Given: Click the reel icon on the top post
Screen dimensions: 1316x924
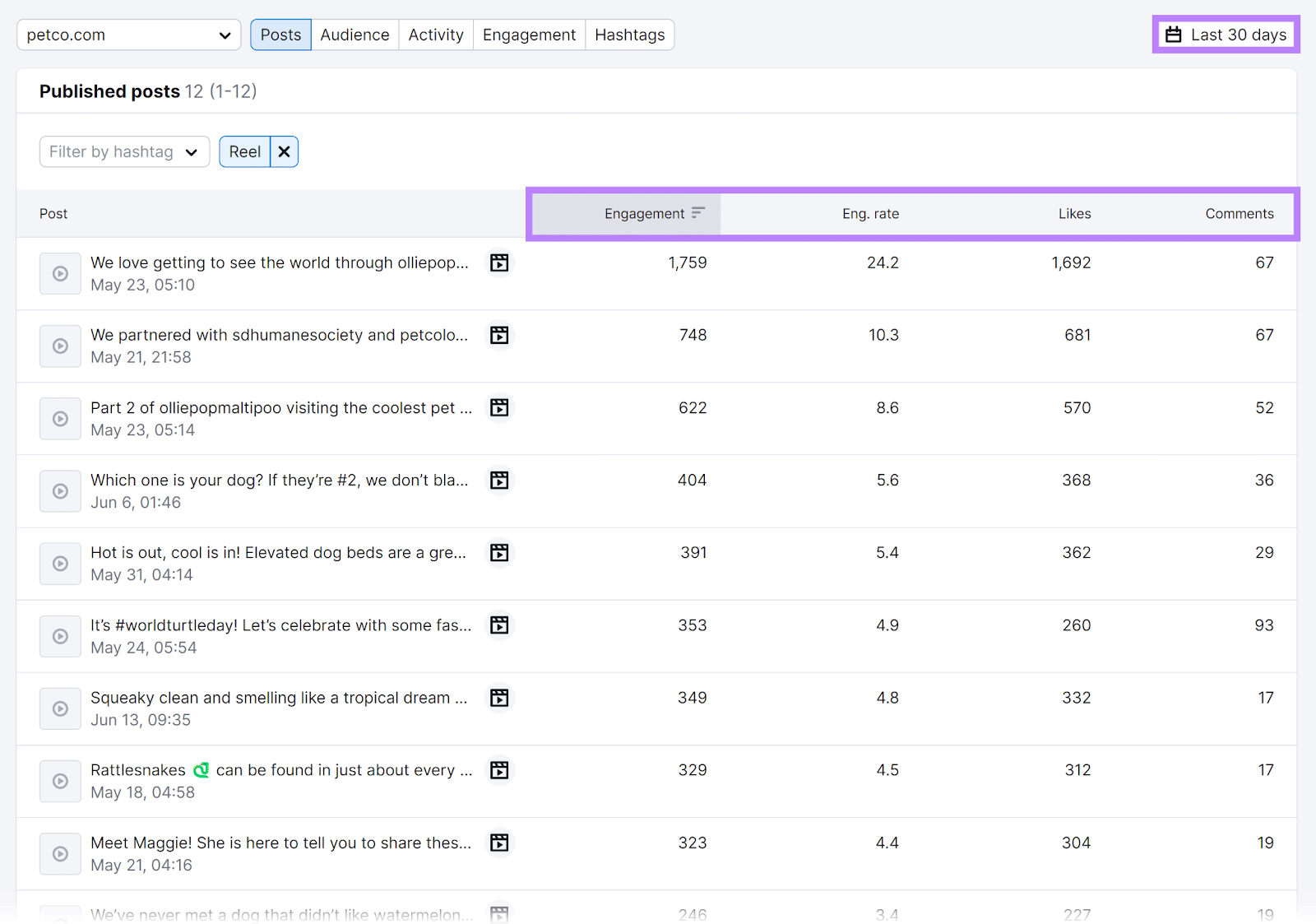Looking at the screenshot, I should coord(498,262).
